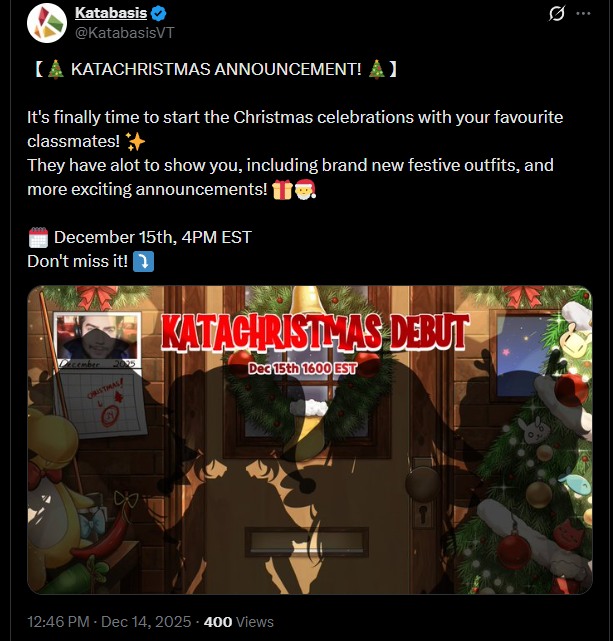Click the blue verified checkmark badge
The height and width of the screenshot is (641, 613).
coord(158,13)
